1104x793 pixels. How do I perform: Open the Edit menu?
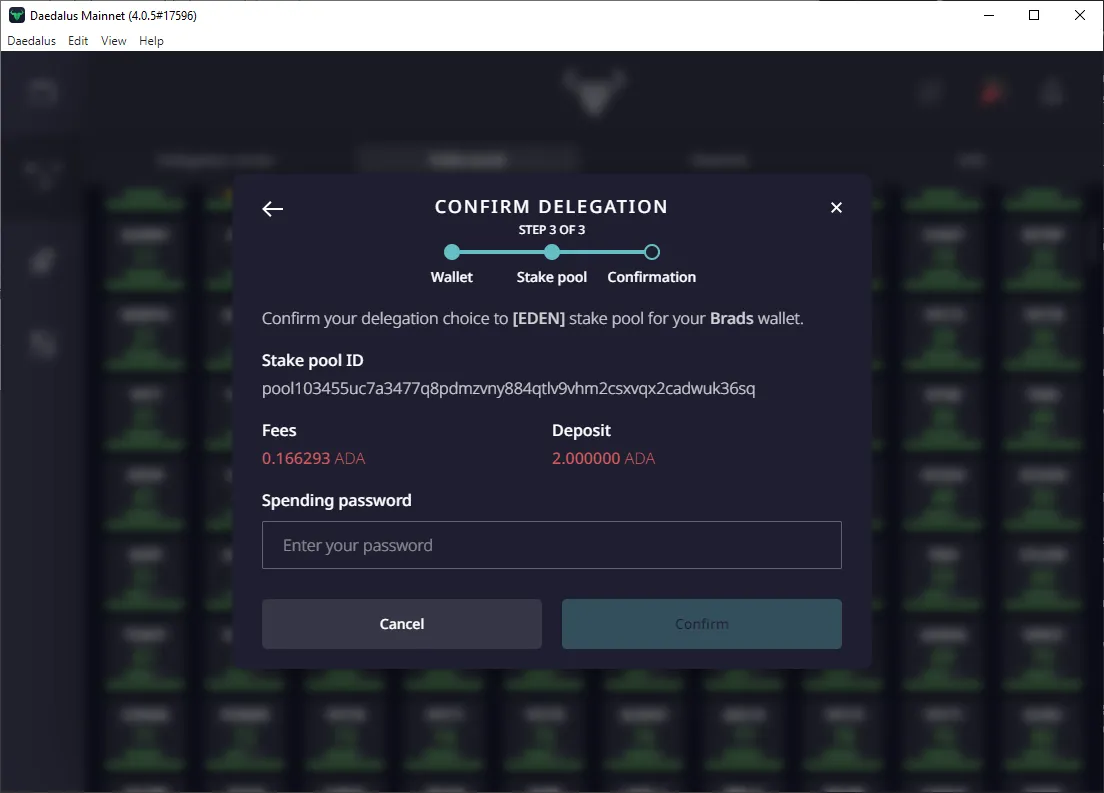[x=78, y=41]
